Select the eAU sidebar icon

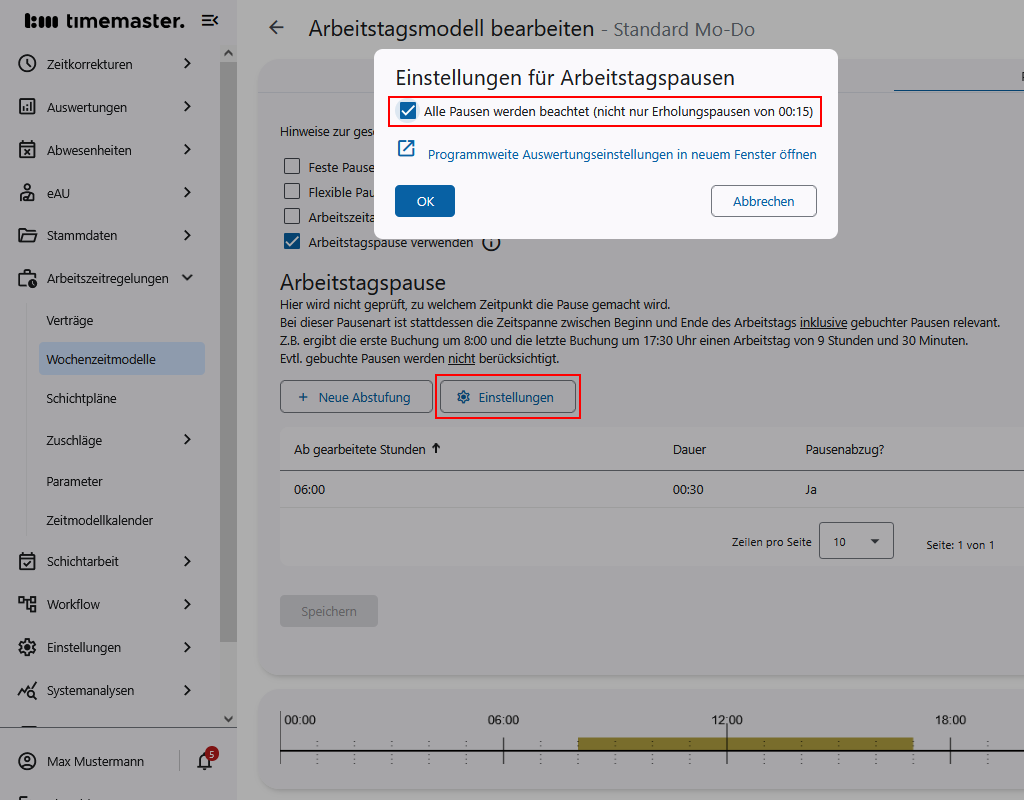[x=28, y=192]
